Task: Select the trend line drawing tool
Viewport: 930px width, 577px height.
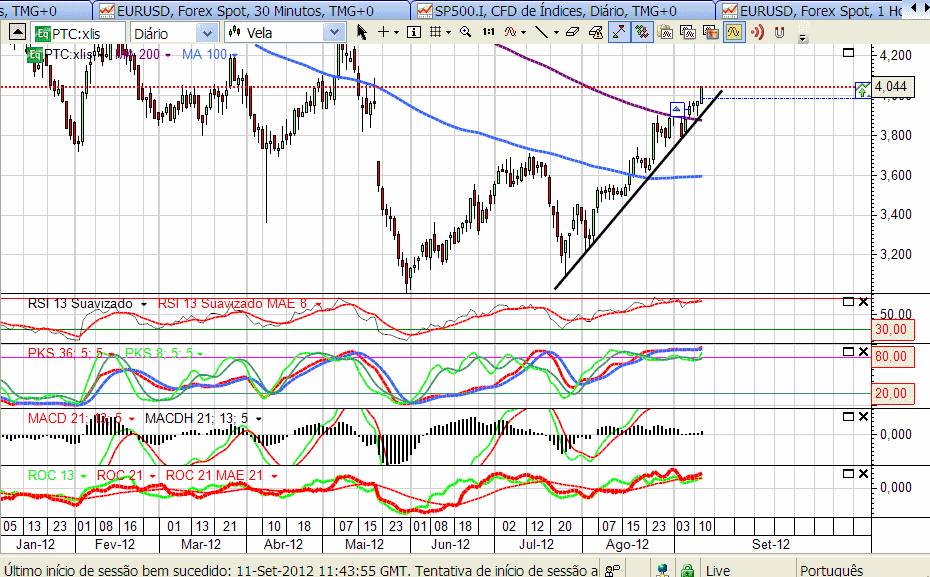Action: pyautogui.click(x=542, y=32)
